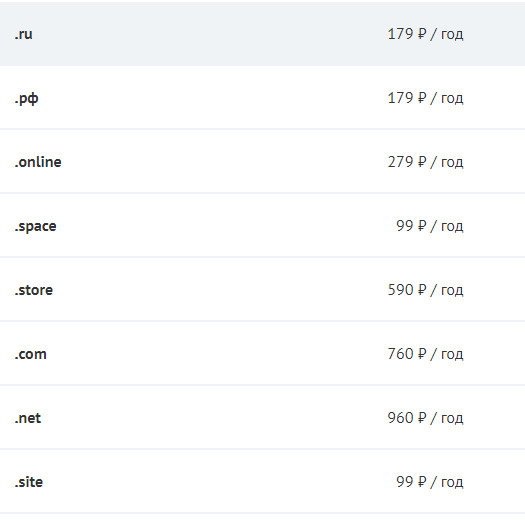Image resolution: width=525 pixels, height=520 pixels.
Task: Click the 960 ₽ / год price
Action: point(425,418)
